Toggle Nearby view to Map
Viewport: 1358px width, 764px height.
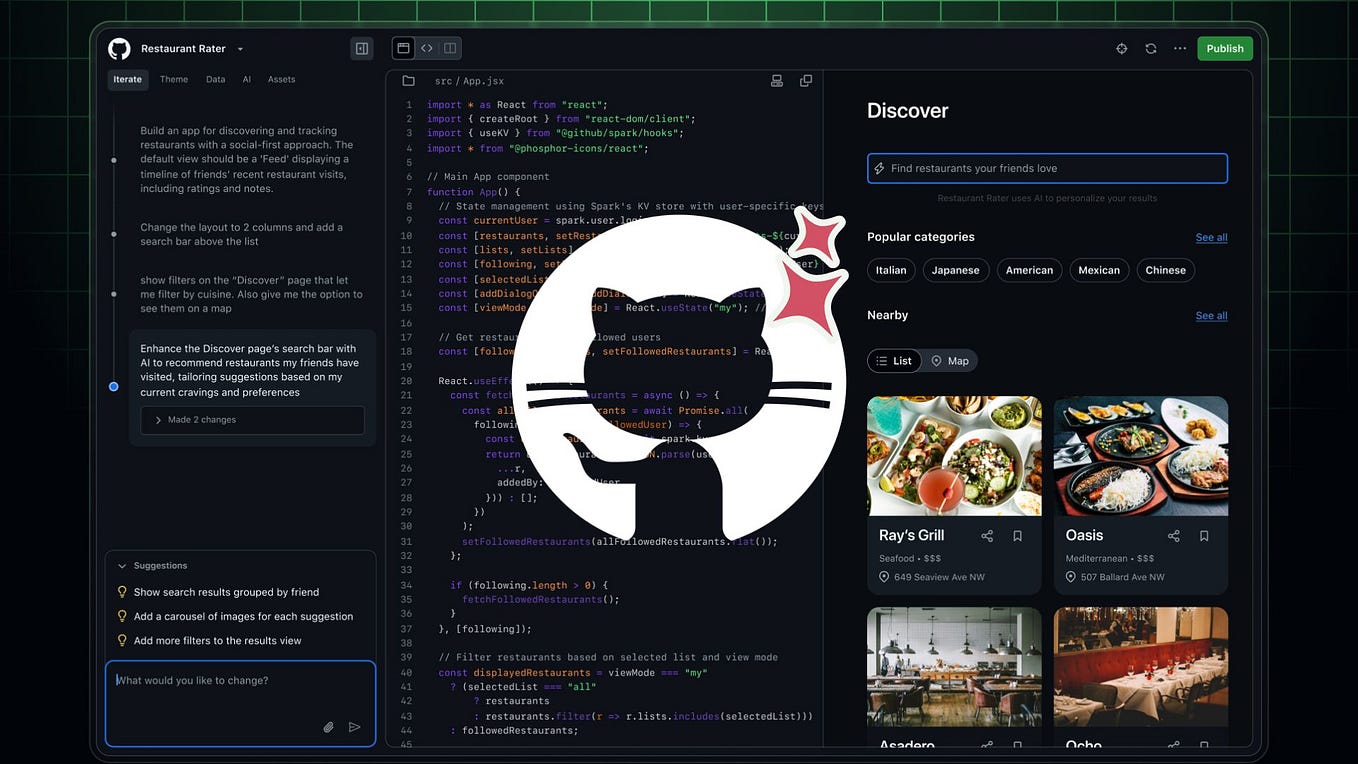(949, 361)
